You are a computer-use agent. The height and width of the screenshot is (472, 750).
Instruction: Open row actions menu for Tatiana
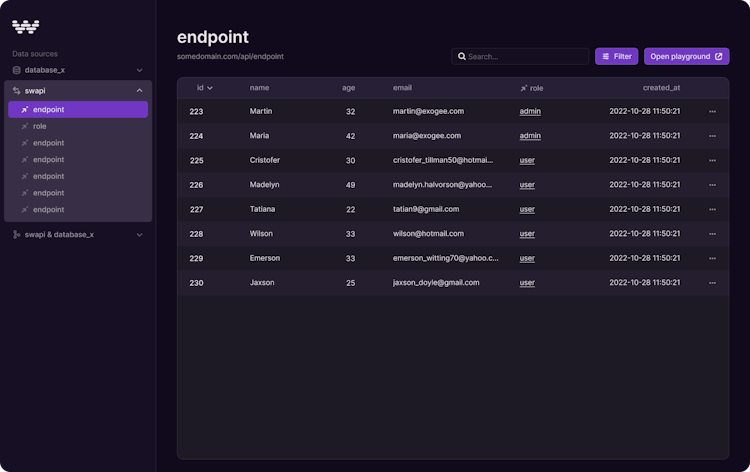712,209
